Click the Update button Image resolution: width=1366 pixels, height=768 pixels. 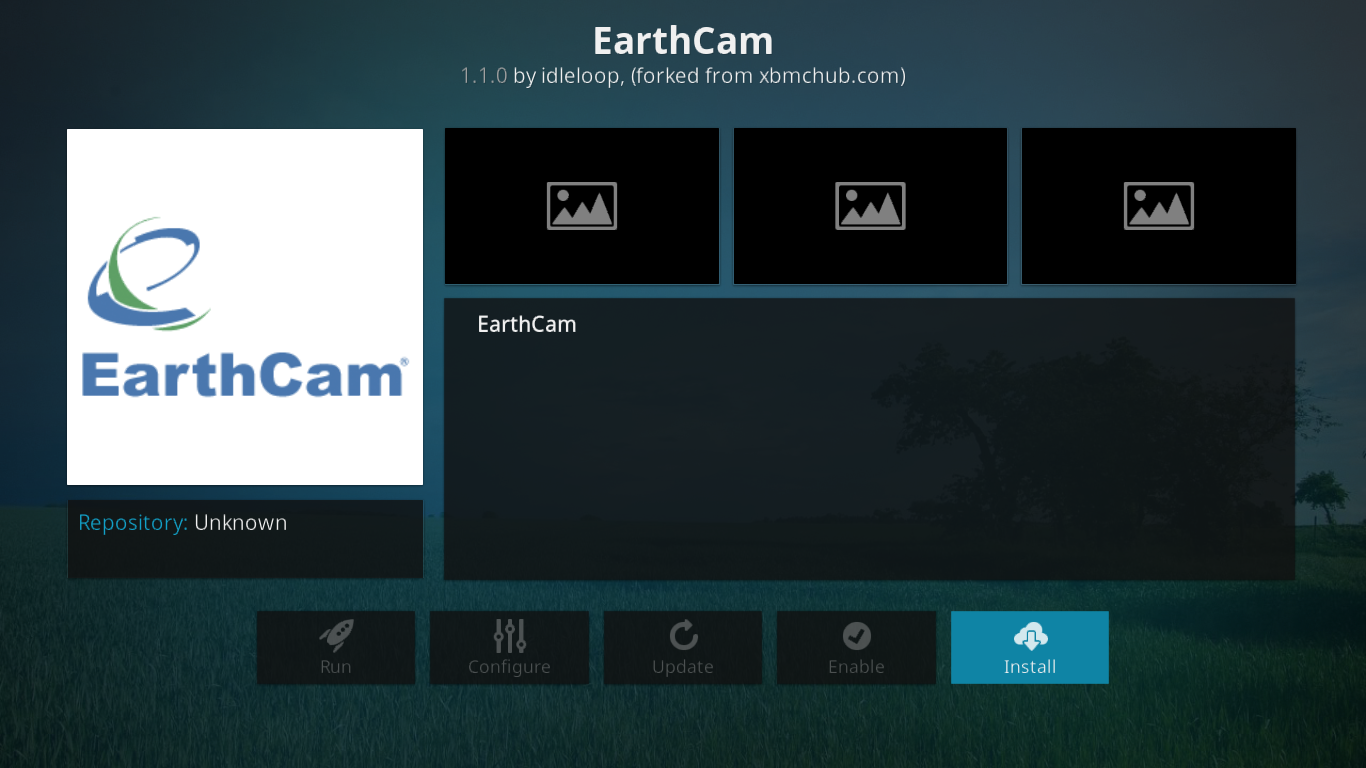click(x=683, y=647)
